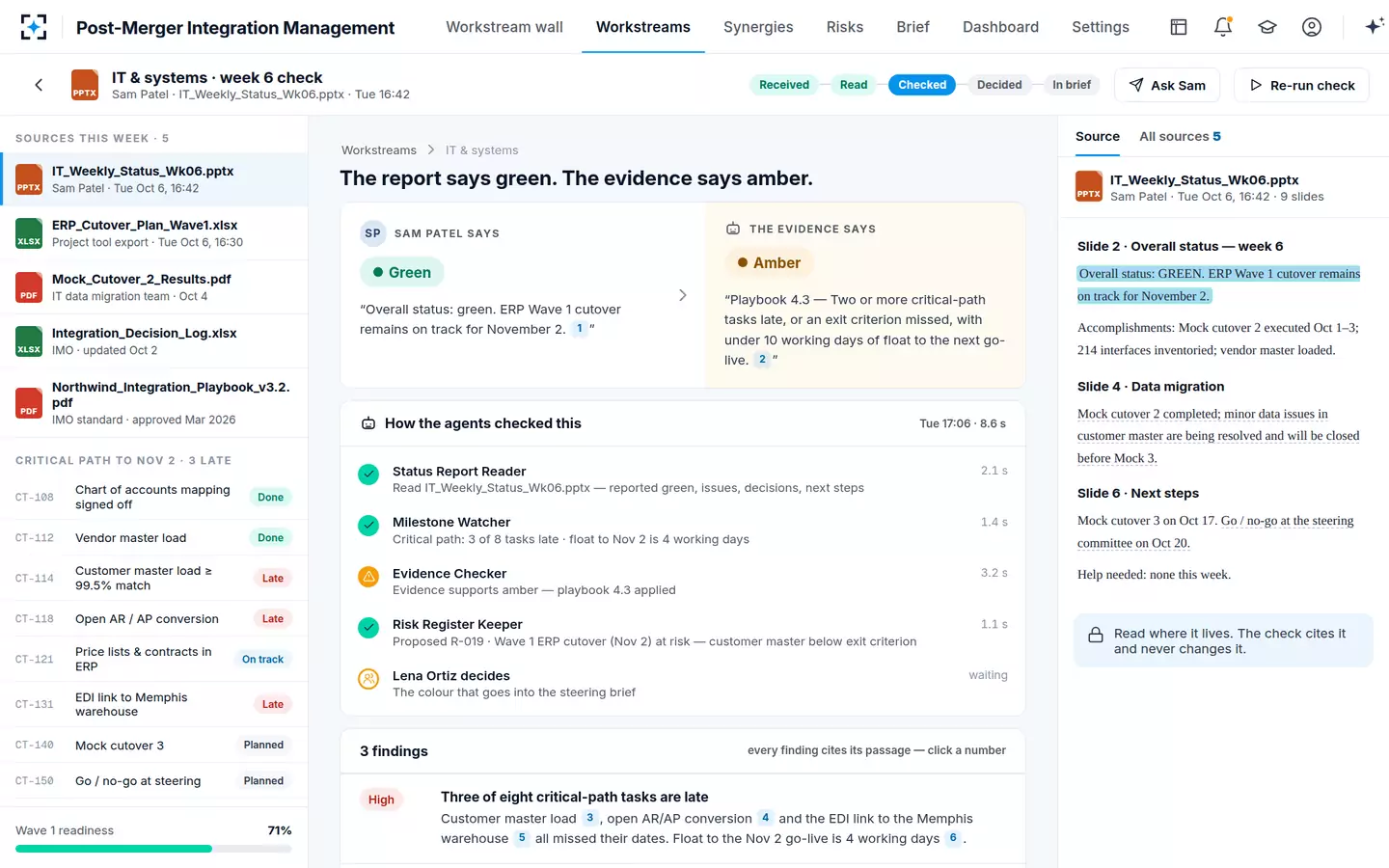The width and height of the screenshot is (1389, 868).
Task: Switch to Synergies tab
Action: pyautogui.click(x=758, y=27)
